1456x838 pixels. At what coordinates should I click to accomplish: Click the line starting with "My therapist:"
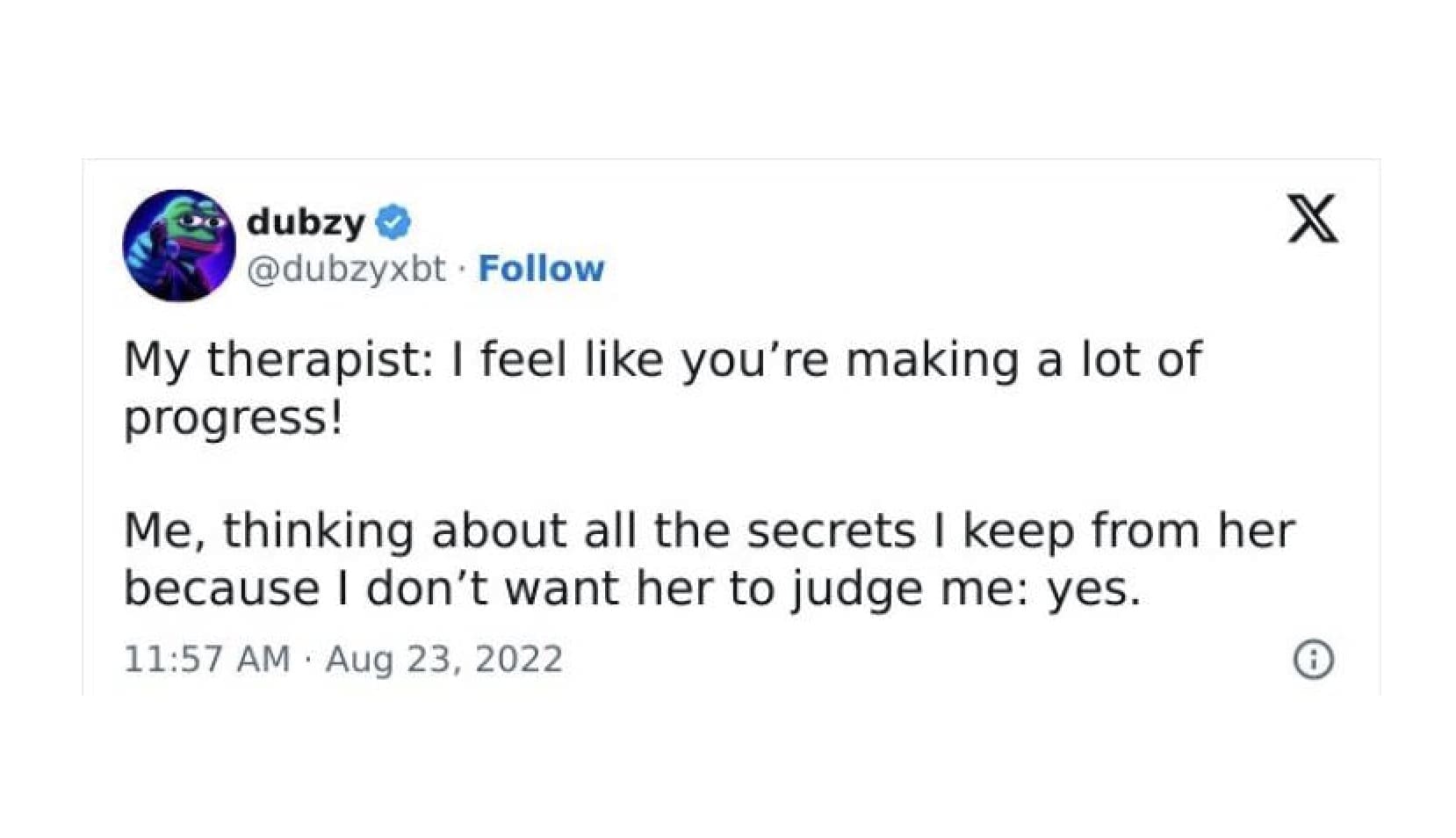[x=662, y=360]
